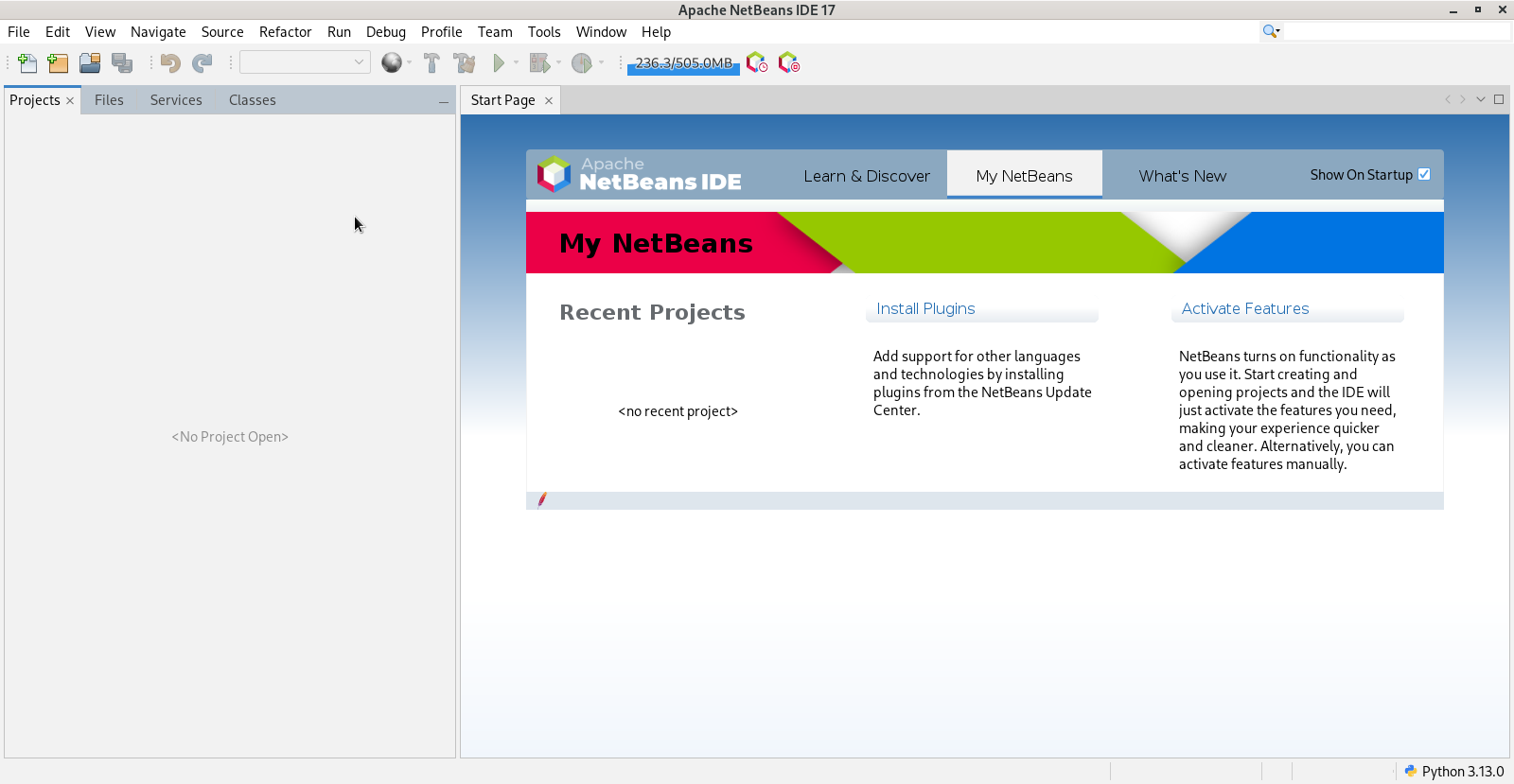This screenshot has width=1514, height=784.
Task: Expand the Profile Project dropdown arrow
Action: [601, 62]
